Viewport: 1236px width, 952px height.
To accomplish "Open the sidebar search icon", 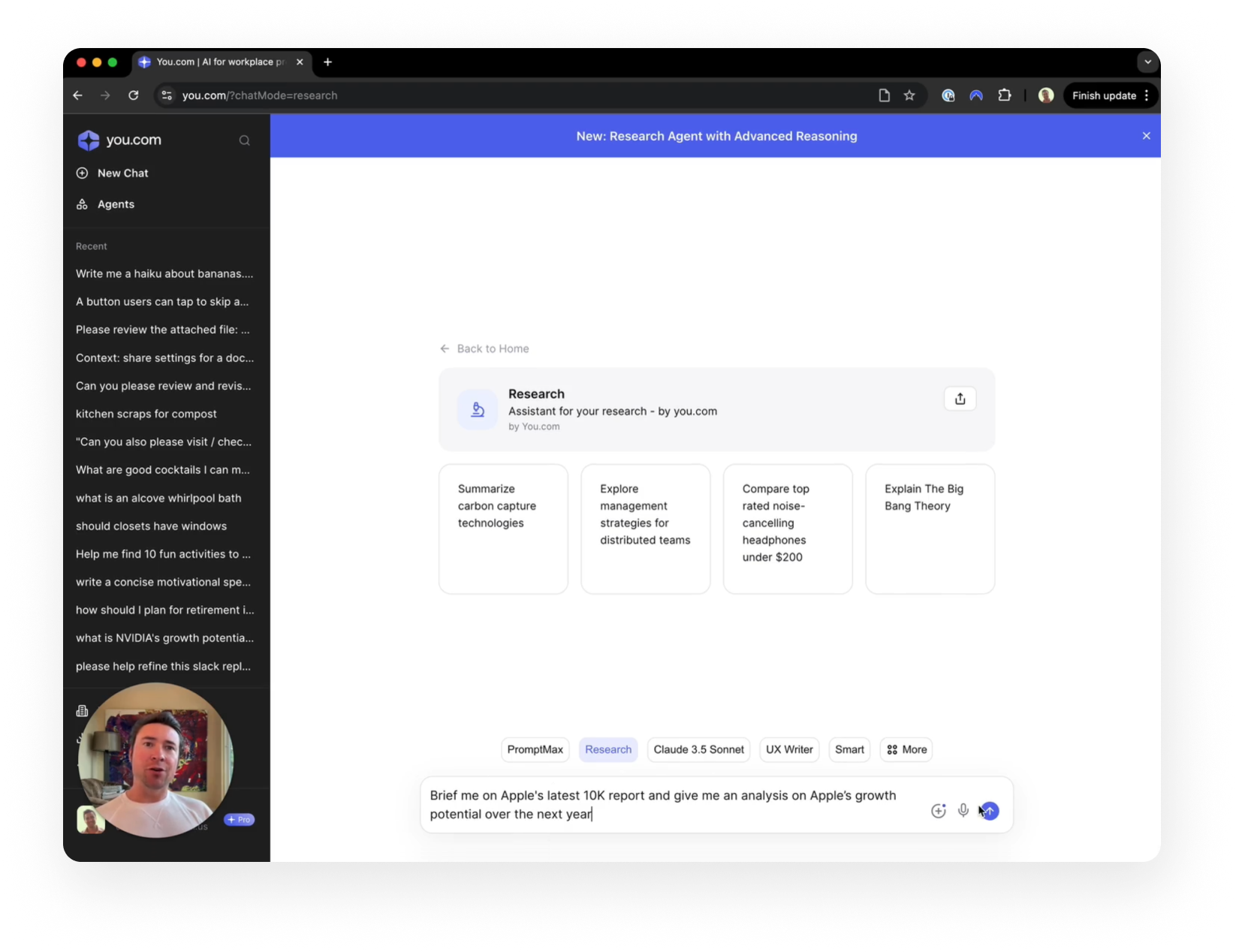I will [244, 140].
